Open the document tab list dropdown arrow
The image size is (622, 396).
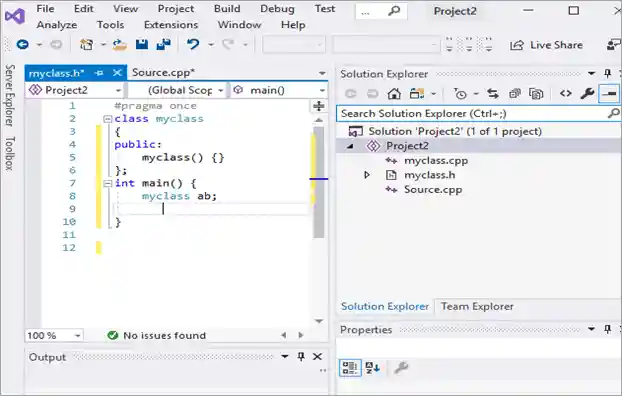(322, 73)
